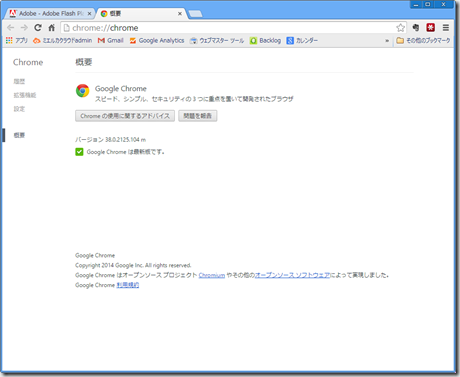The height and width of the screenshot is (377, 460).
Task: Click the Chrome の使用に関するアドバイス button
Action: tap(125, 116)
